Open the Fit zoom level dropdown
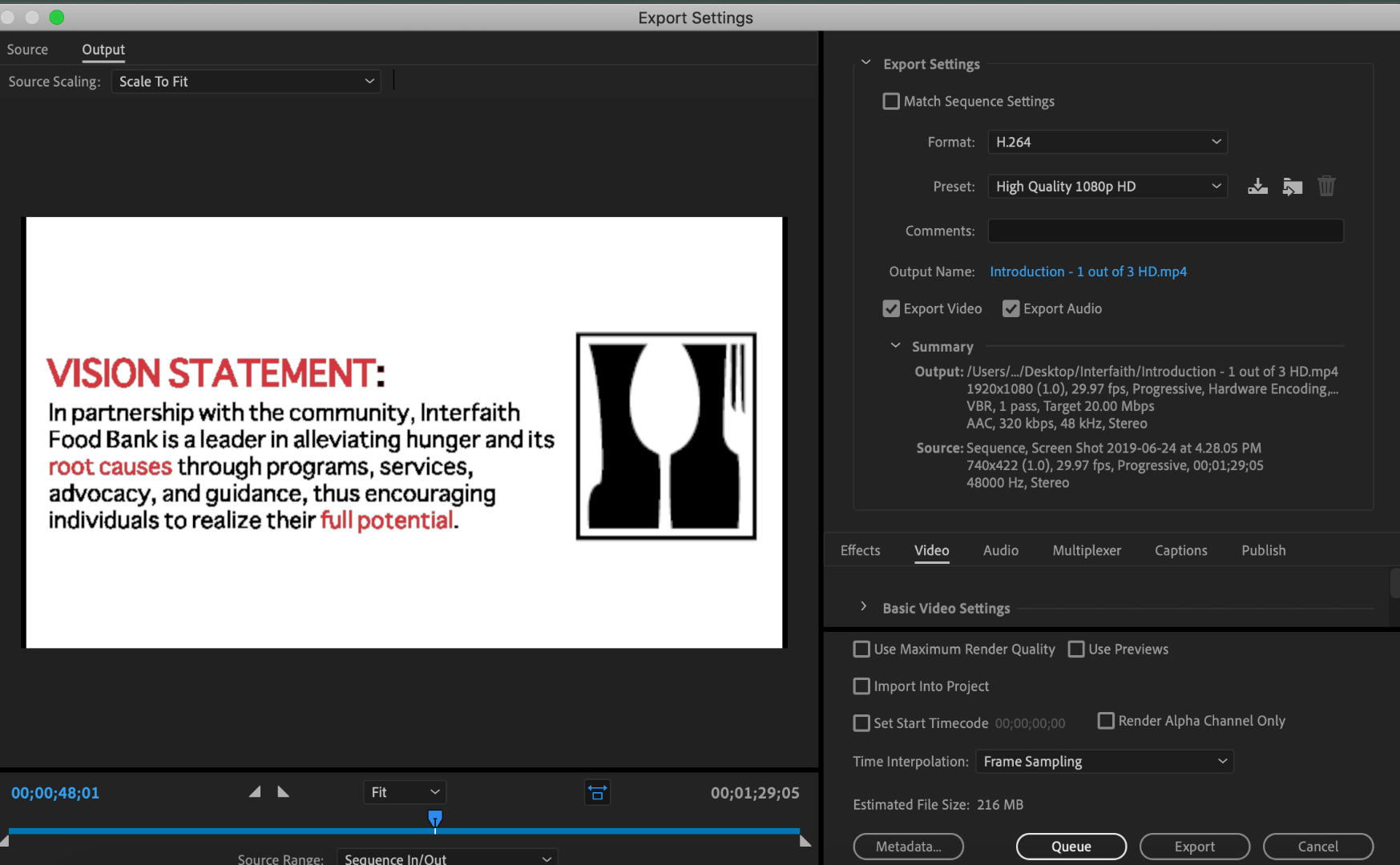The height and width of the screenshot is (865, 1400). point(405,792)
